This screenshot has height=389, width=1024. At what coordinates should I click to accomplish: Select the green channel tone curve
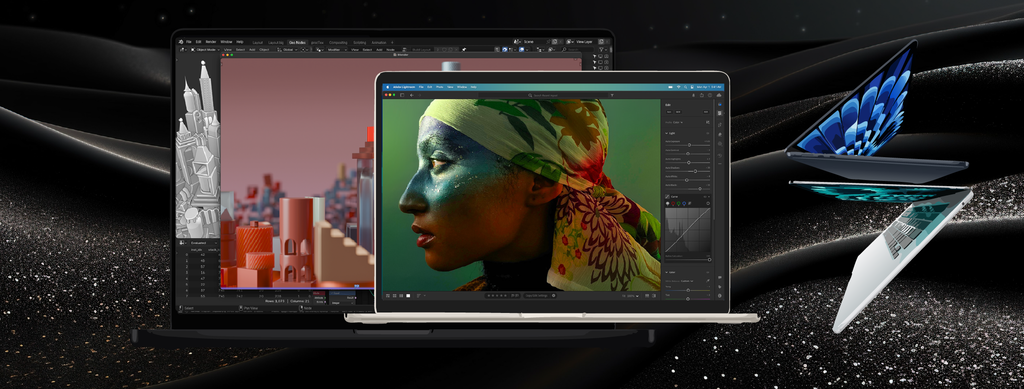click(679, 203)
